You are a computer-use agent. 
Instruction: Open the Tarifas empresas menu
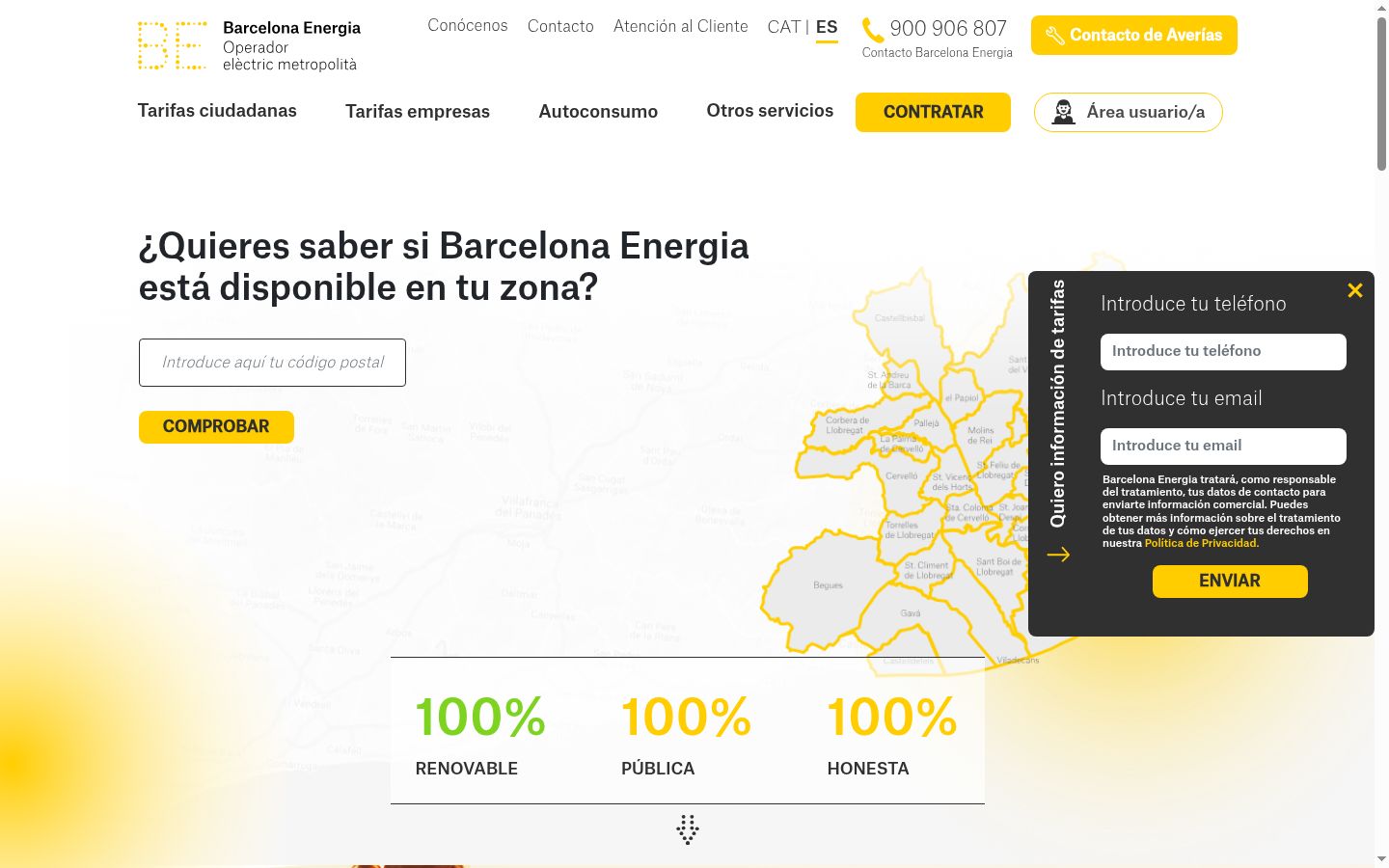[x=418, y=112]
